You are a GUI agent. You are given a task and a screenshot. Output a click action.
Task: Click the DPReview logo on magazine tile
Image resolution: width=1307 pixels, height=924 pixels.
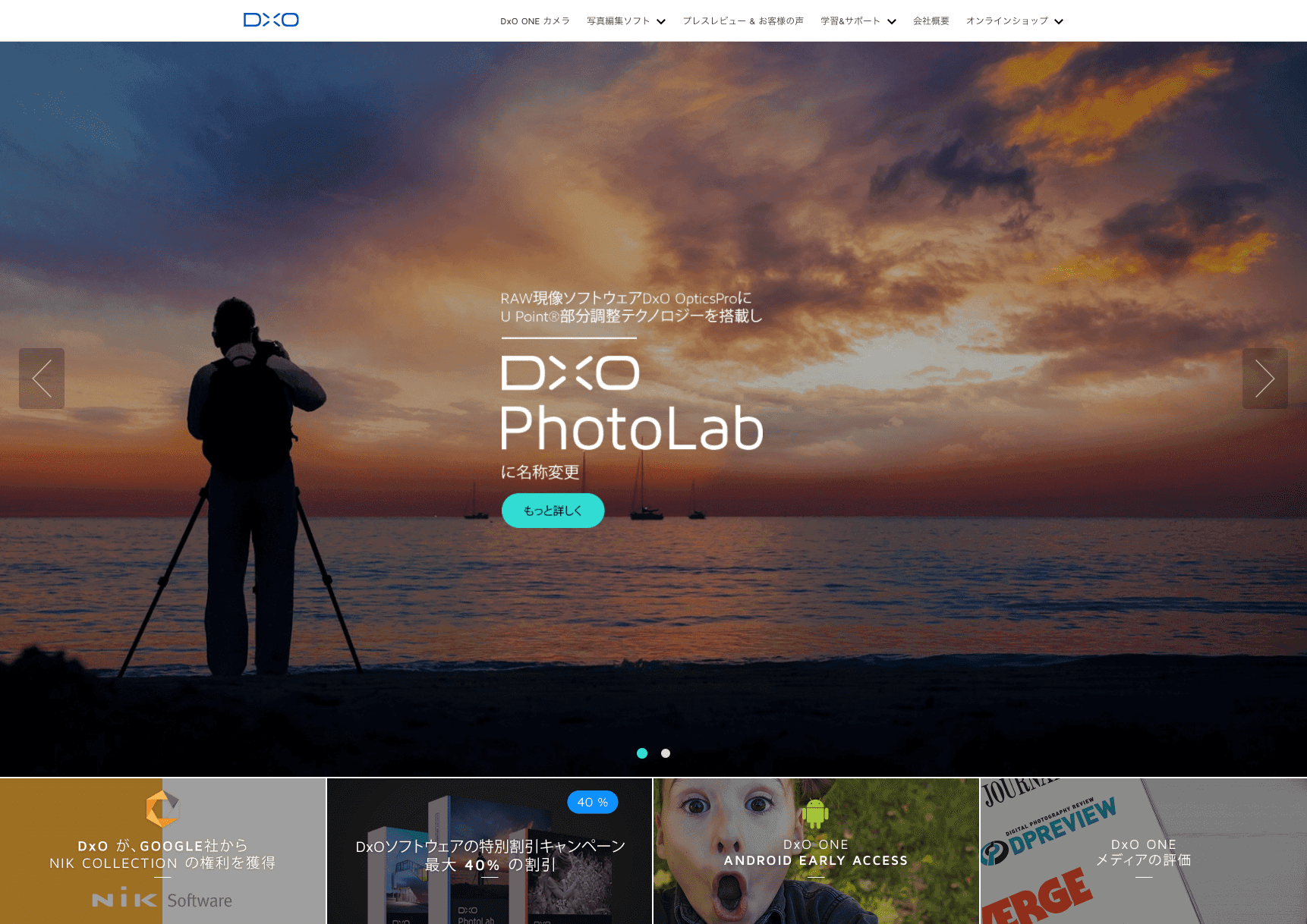1049,832
